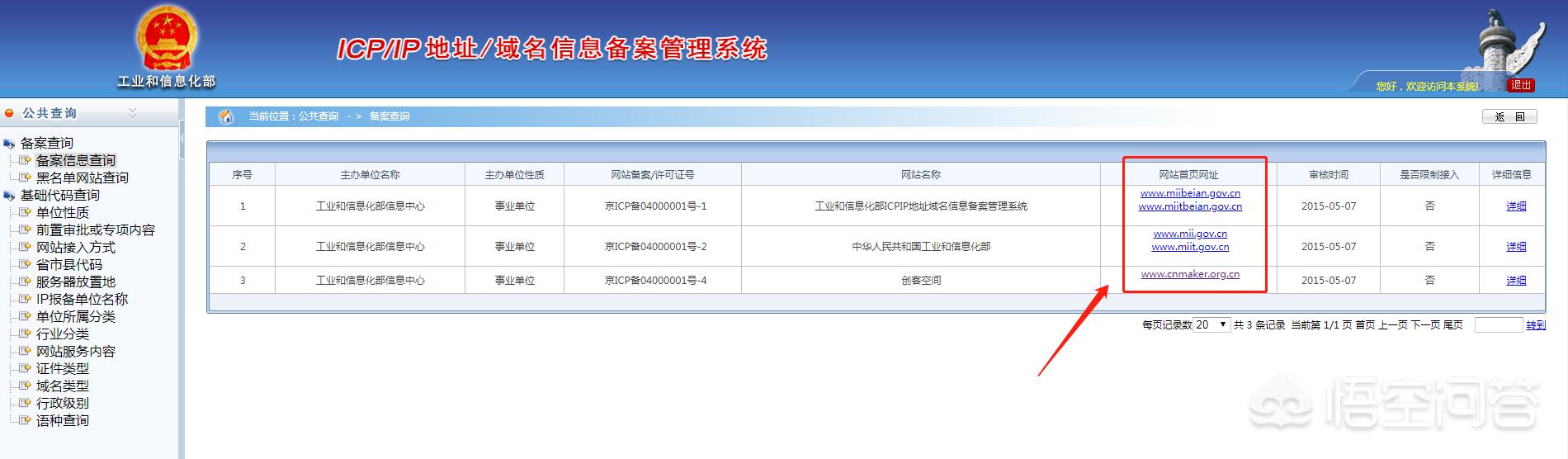Screen dimensions: 1568x459
Task: Click the page number input field
Action: [1498, 324]
